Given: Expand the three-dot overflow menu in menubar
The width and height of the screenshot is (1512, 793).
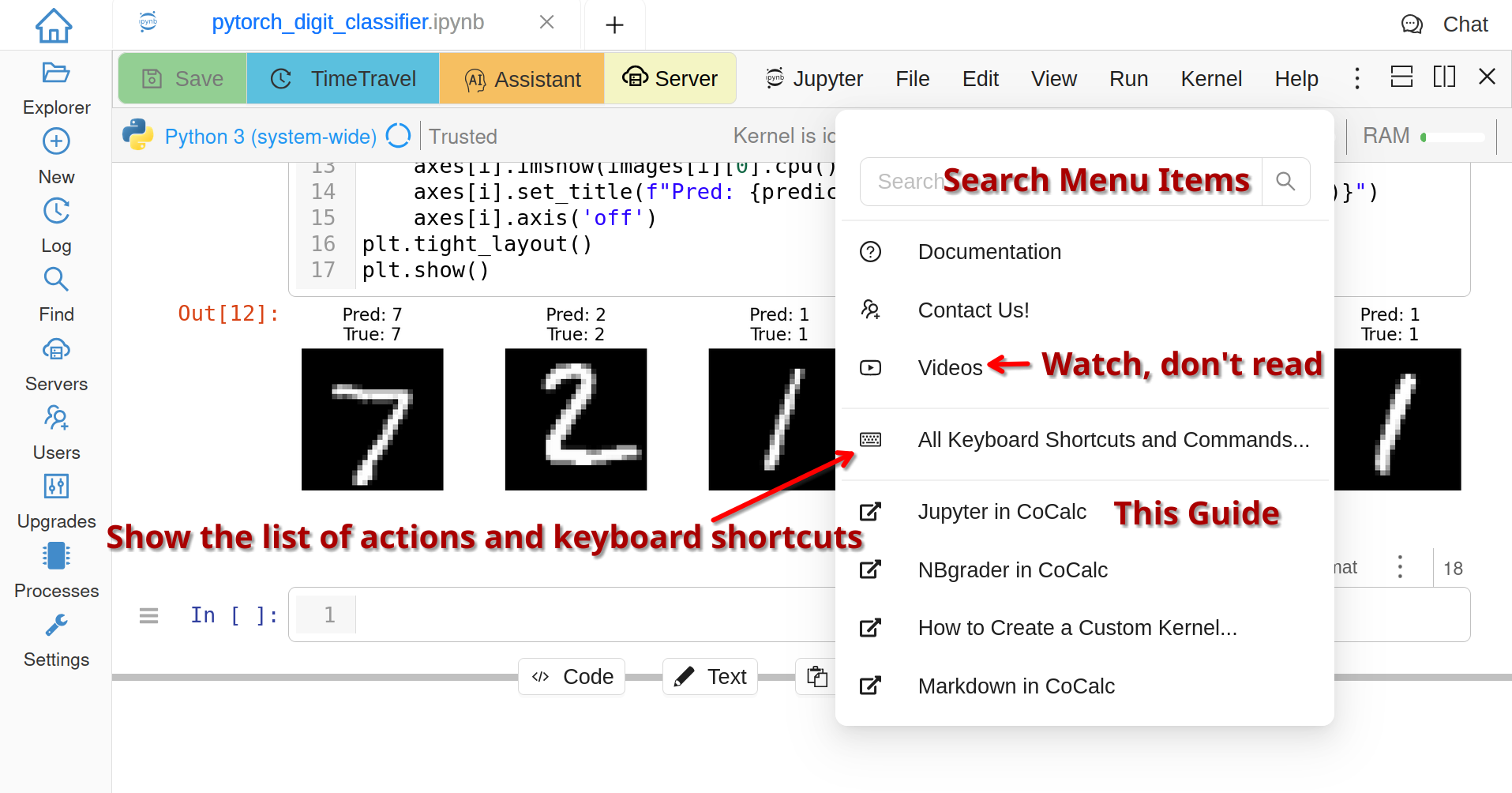Looking at the screenshot, I should (x=1357, y=78).
